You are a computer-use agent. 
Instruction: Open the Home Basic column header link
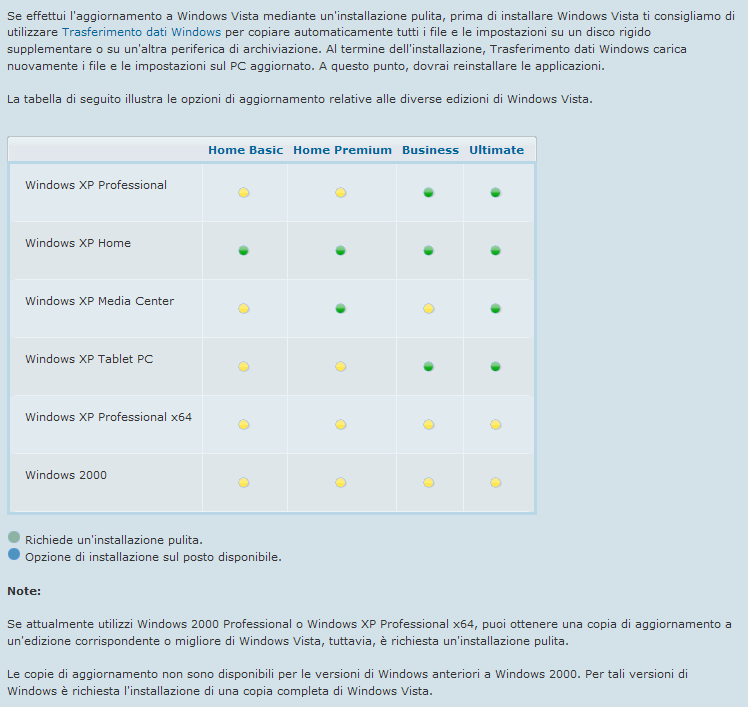tap(245, 150)
